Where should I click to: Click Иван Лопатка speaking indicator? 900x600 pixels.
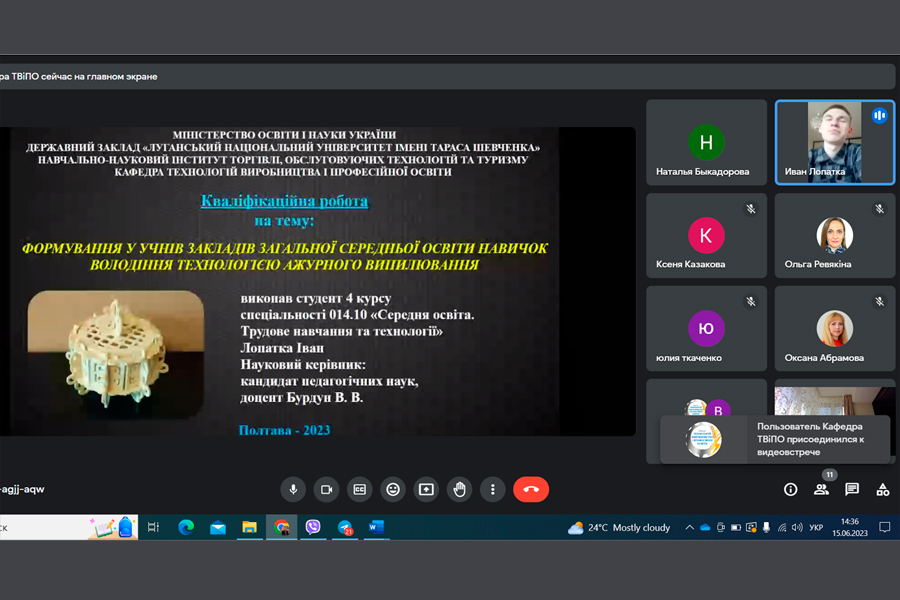(879, 115)
